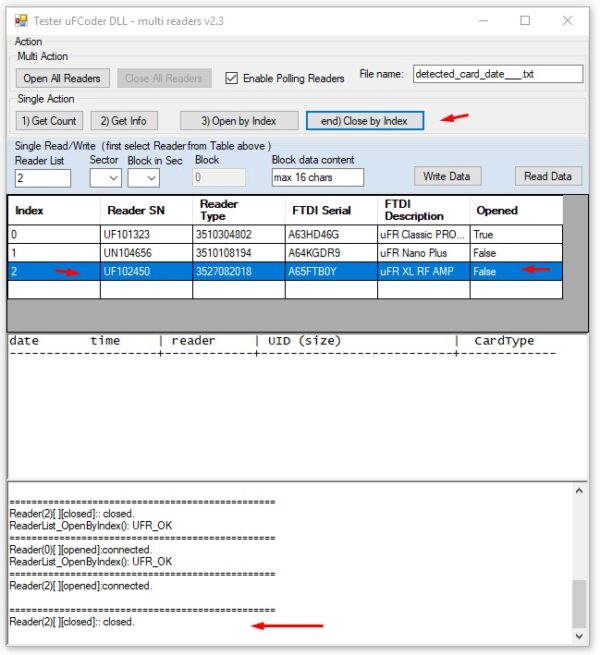This screenshot has width=600, height=655.
Task: Click the Block data content field
Action: coord(317,178)
